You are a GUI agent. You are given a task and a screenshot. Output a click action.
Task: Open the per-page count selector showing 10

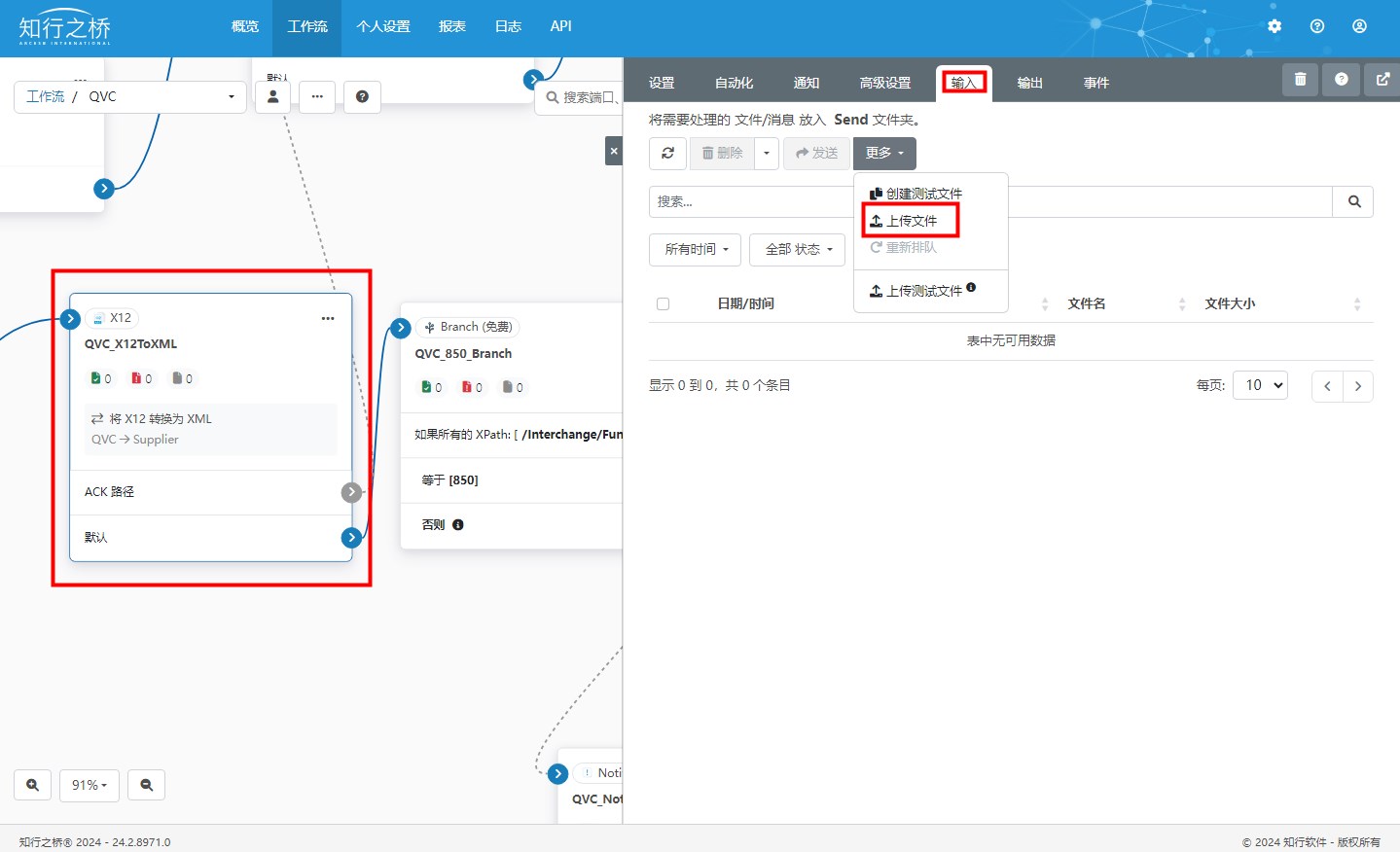tap(1260, 386)
